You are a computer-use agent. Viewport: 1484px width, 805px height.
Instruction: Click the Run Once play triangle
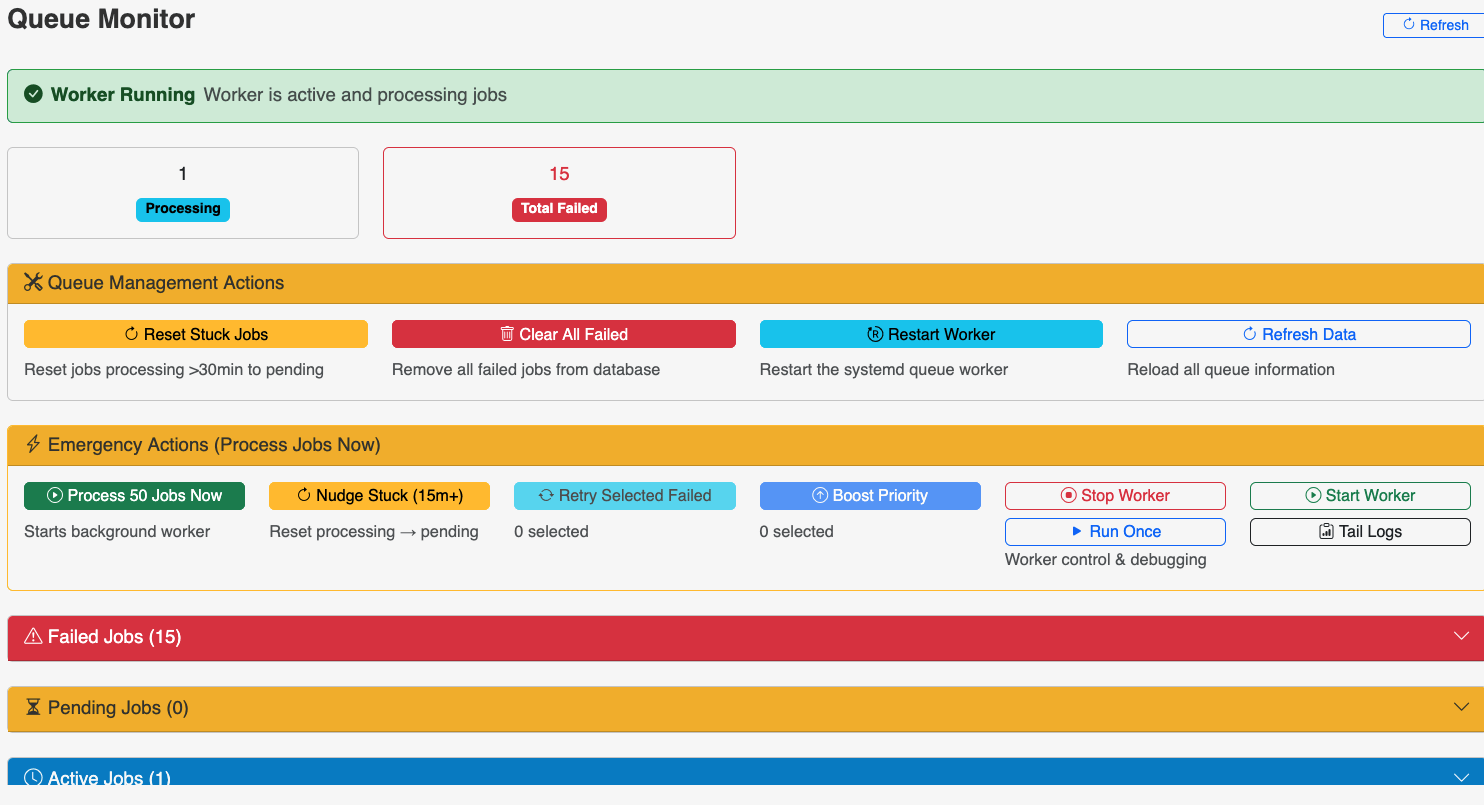(x=1077, y=531)
